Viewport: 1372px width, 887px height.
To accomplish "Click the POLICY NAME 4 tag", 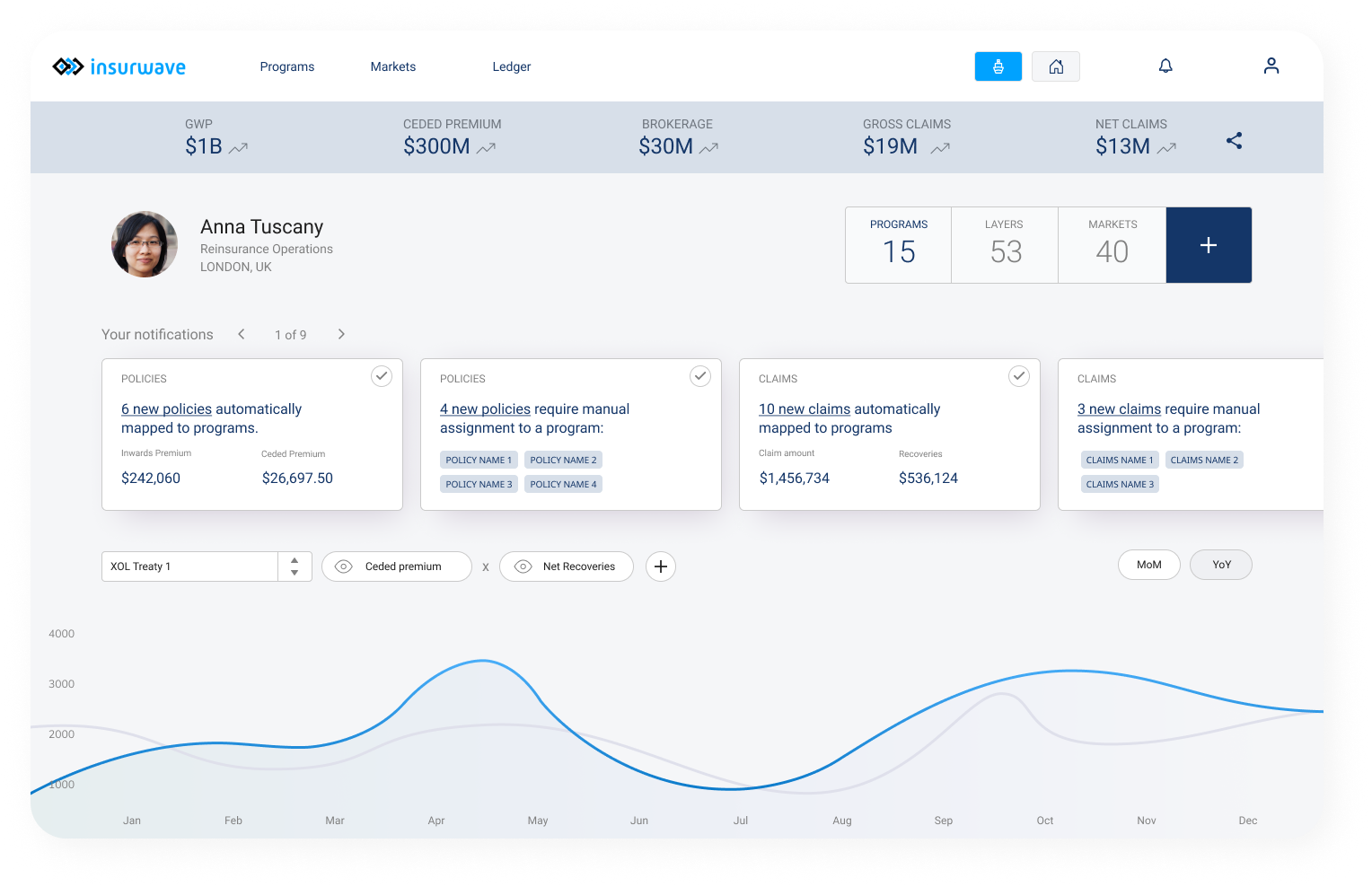I will click(x=563, y=484).
